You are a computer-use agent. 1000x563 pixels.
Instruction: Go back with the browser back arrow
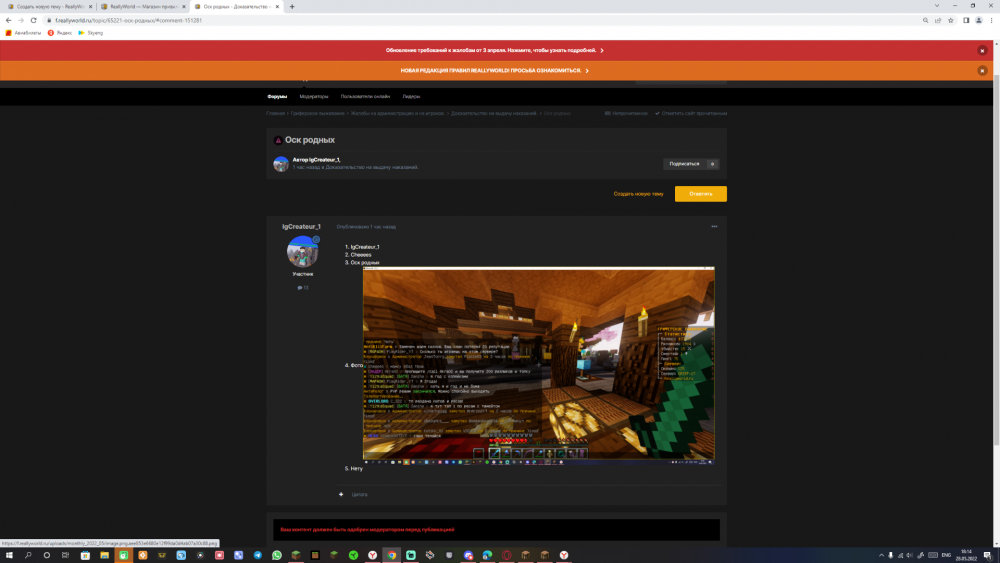coord(8,20)
